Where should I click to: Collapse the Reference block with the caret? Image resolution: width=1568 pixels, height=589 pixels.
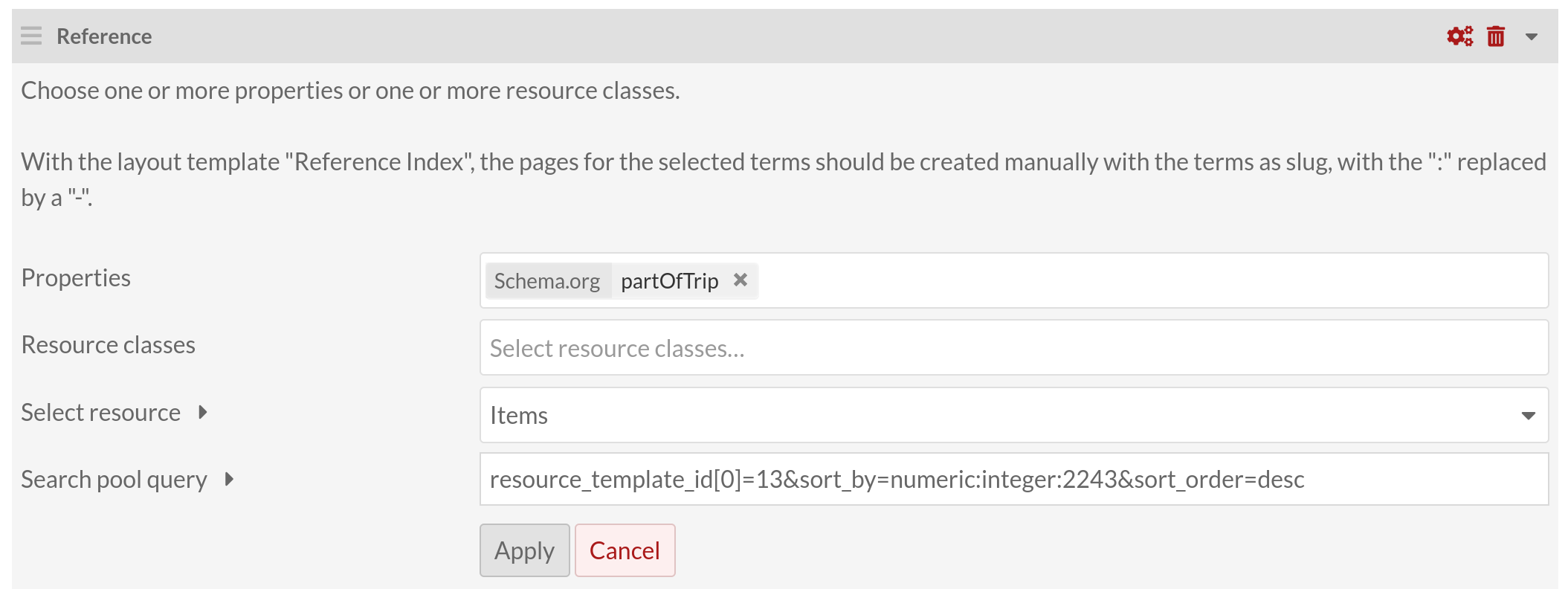click(1531, 36)
